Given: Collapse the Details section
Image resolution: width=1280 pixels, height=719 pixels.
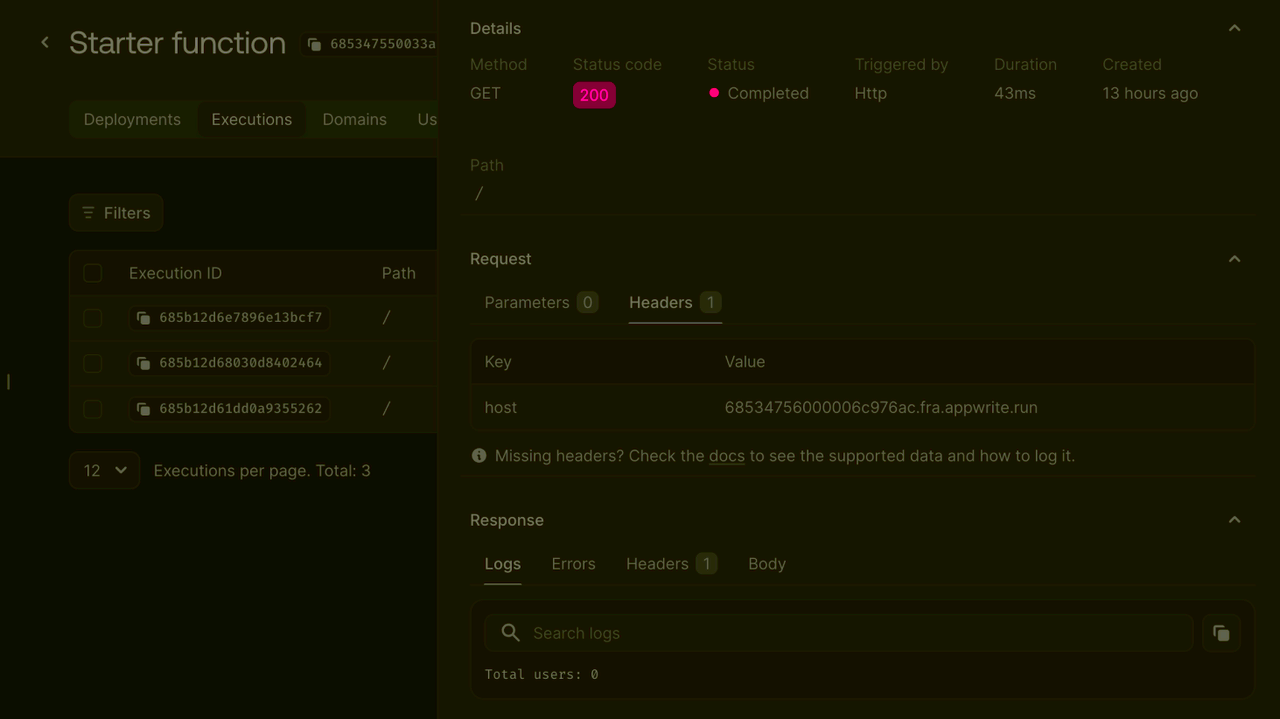Looking at the screenshot, I should tap(1234, 28).
